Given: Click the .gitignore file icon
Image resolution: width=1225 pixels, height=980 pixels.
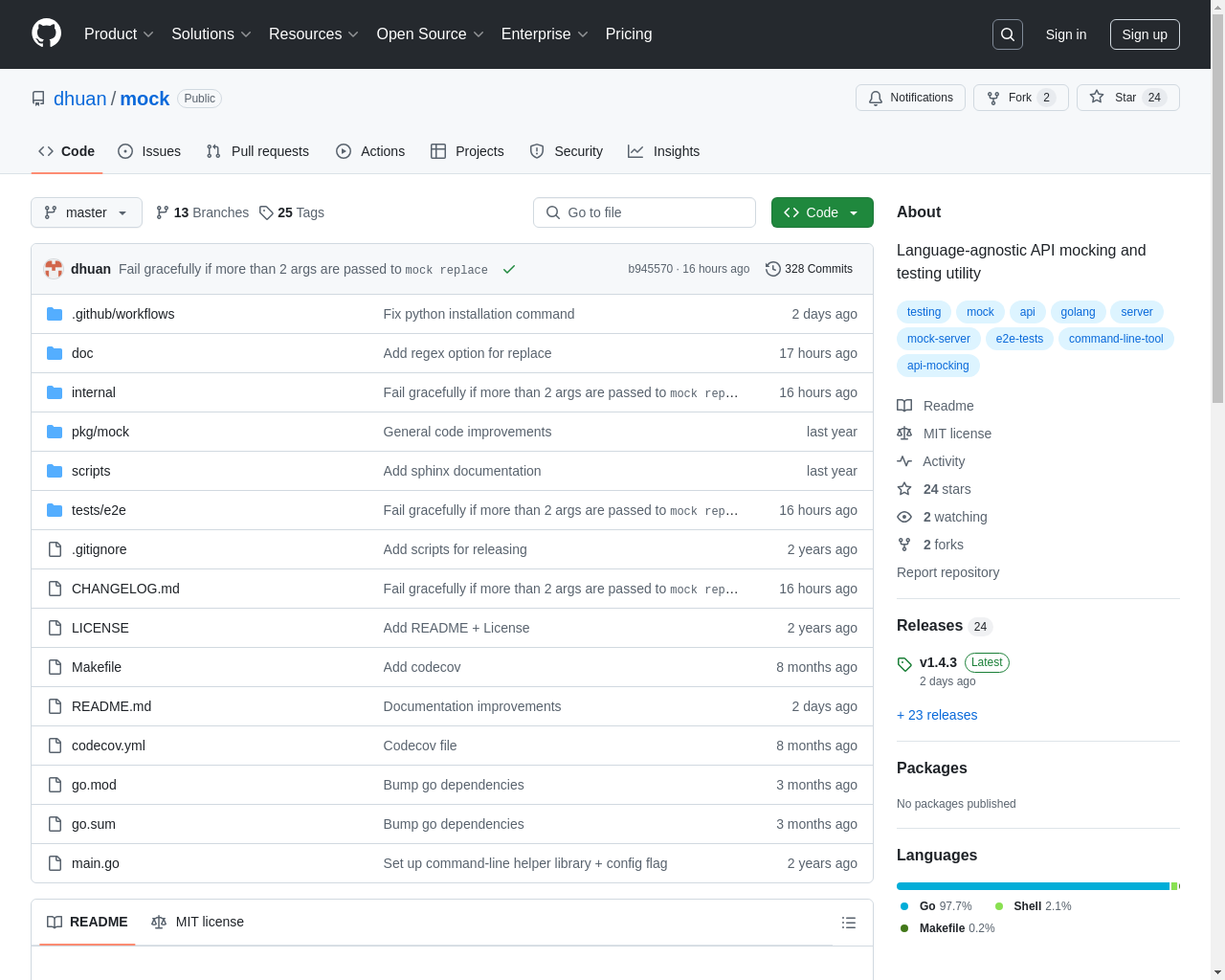Looking at the screenshot, I should tap(55, 549).
